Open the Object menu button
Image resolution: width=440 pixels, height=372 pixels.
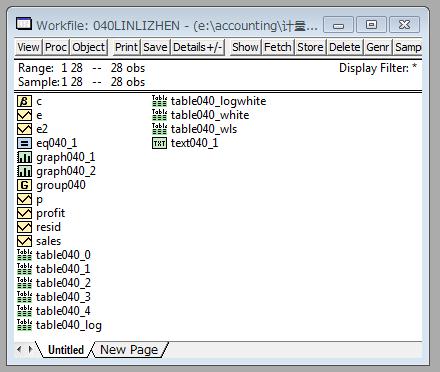point(88,47)
